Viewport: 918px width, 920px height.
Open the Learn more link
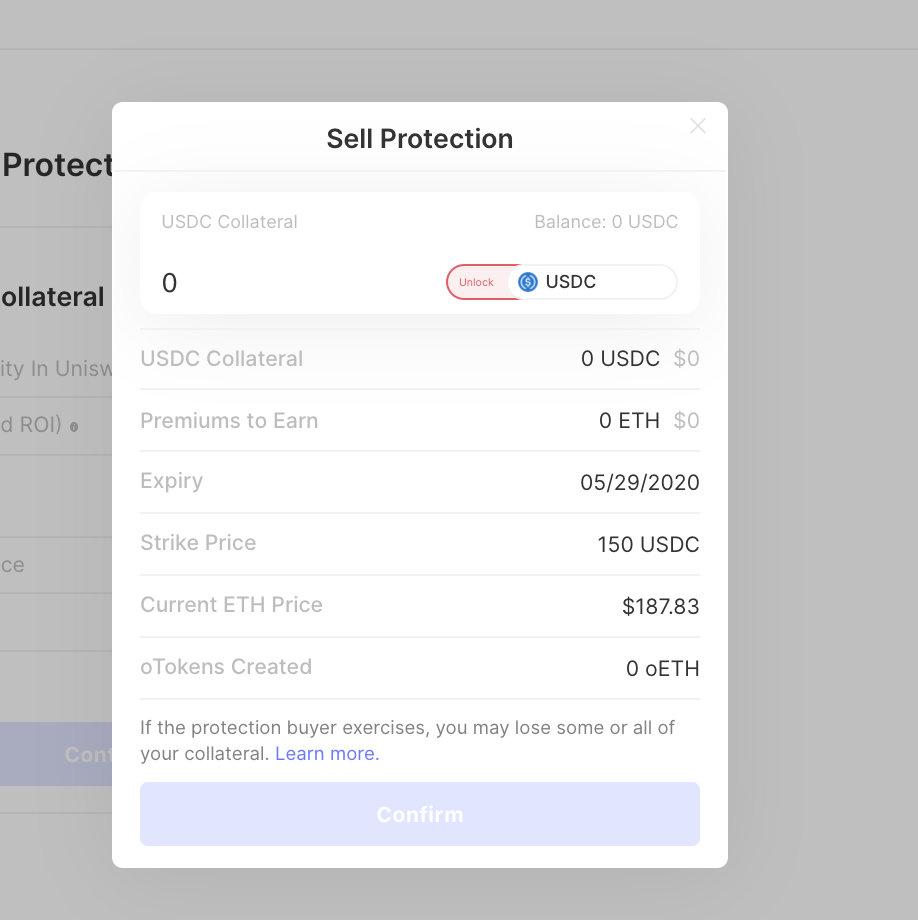327,754
